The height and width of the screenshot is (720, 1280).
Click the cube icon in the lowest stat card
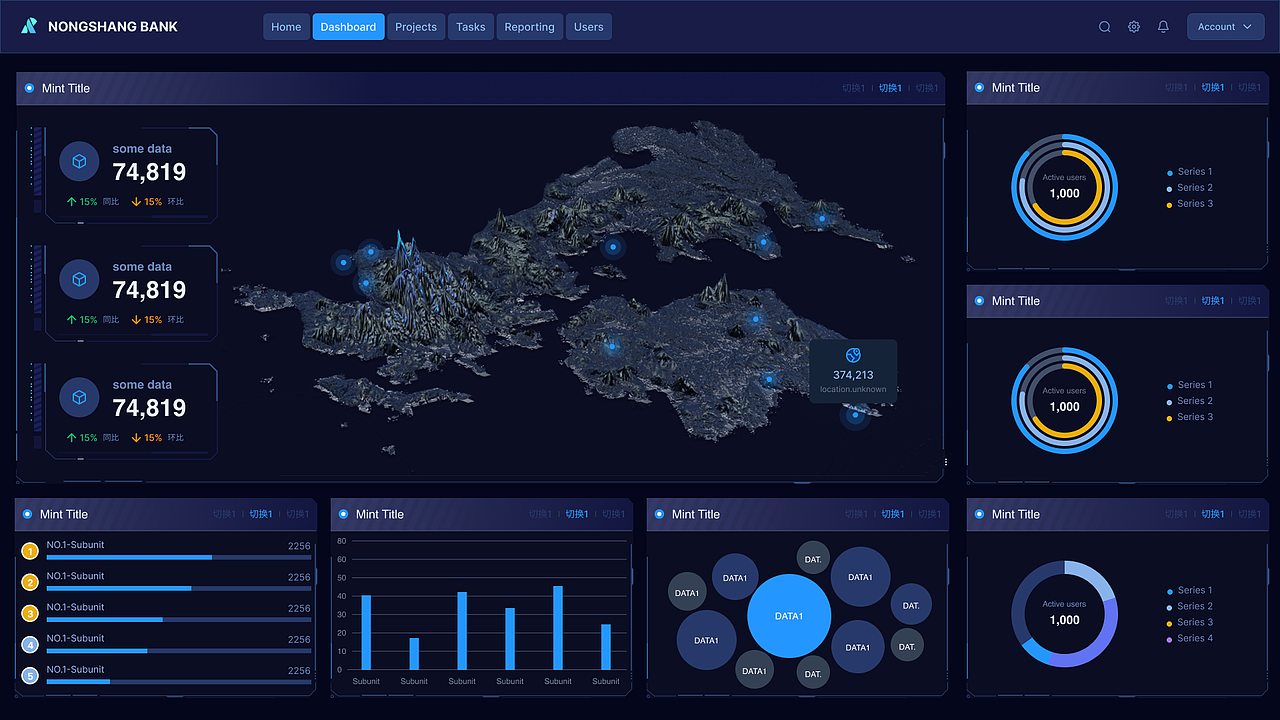click(79, 397)
